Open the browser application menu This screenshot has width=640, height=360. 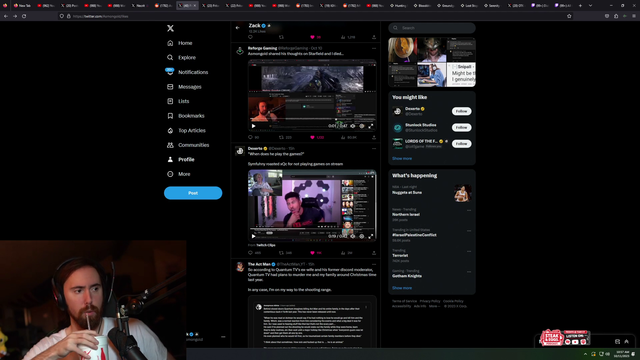point(633,16)
